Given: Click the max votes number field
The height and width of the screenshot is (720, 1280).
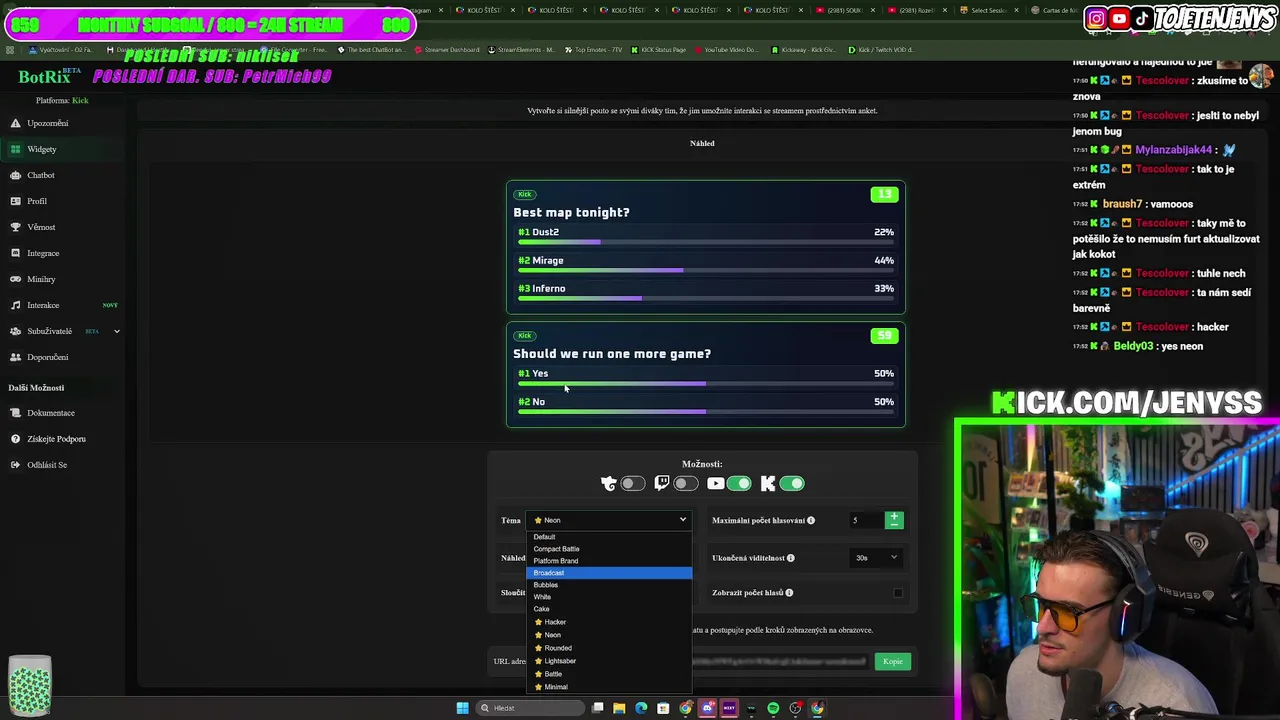Looking at the screenshot, I should click(866, 520).
